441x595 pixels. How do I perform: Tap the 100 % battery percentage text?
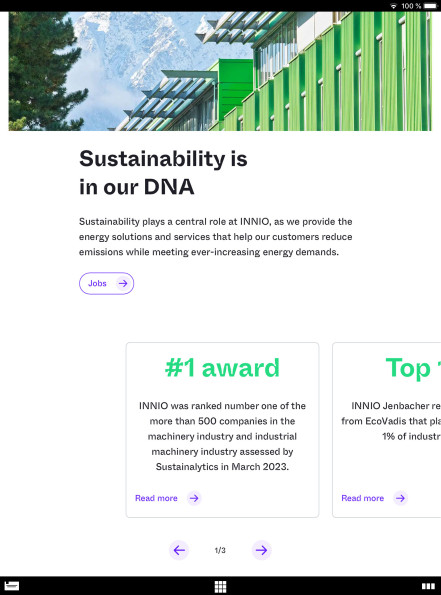(x=411, y=6)
